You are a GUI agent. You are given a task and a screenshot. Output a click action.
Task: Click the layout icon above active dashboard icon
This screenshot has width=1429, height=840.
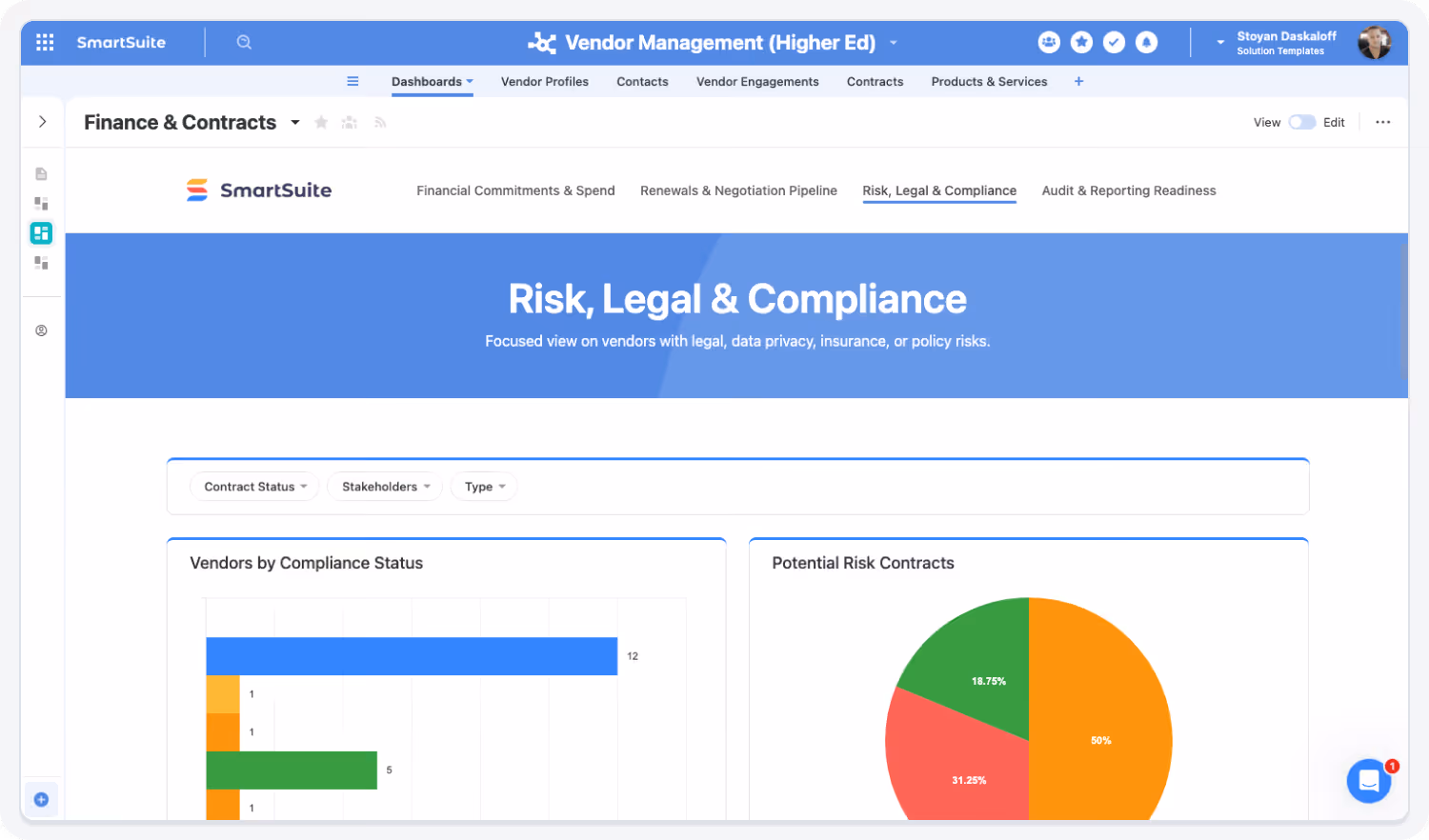pyautogui.click(x=41, y=203)
